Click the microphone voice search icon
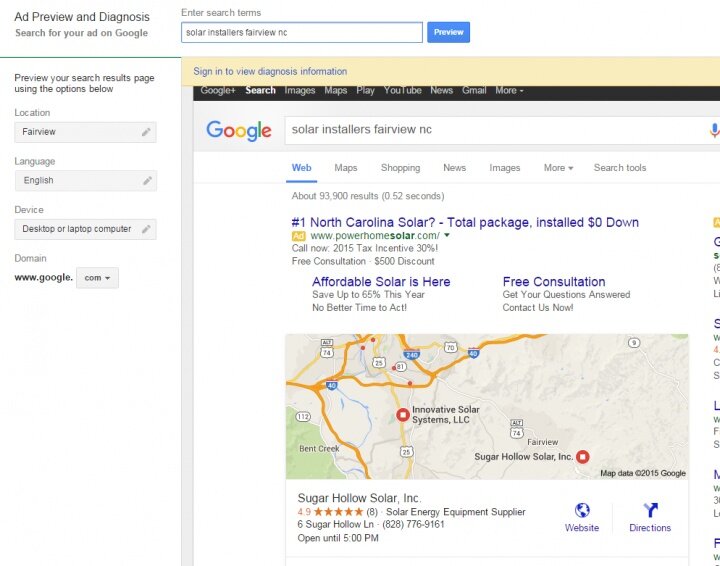 [714, 130]
